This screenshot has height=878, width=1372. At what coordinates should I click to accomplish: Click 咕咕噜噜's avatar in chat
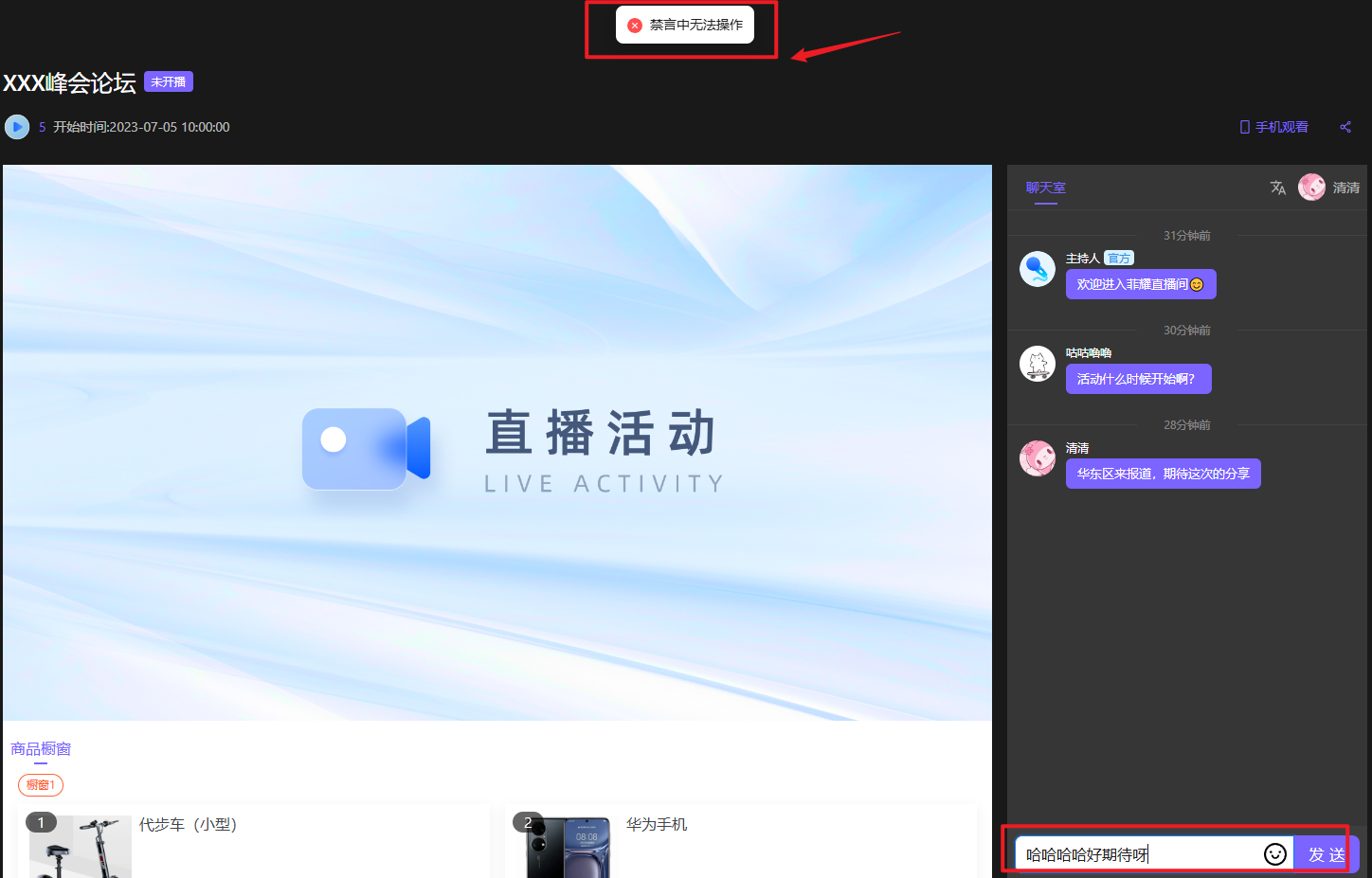[x=1037, y=364]
